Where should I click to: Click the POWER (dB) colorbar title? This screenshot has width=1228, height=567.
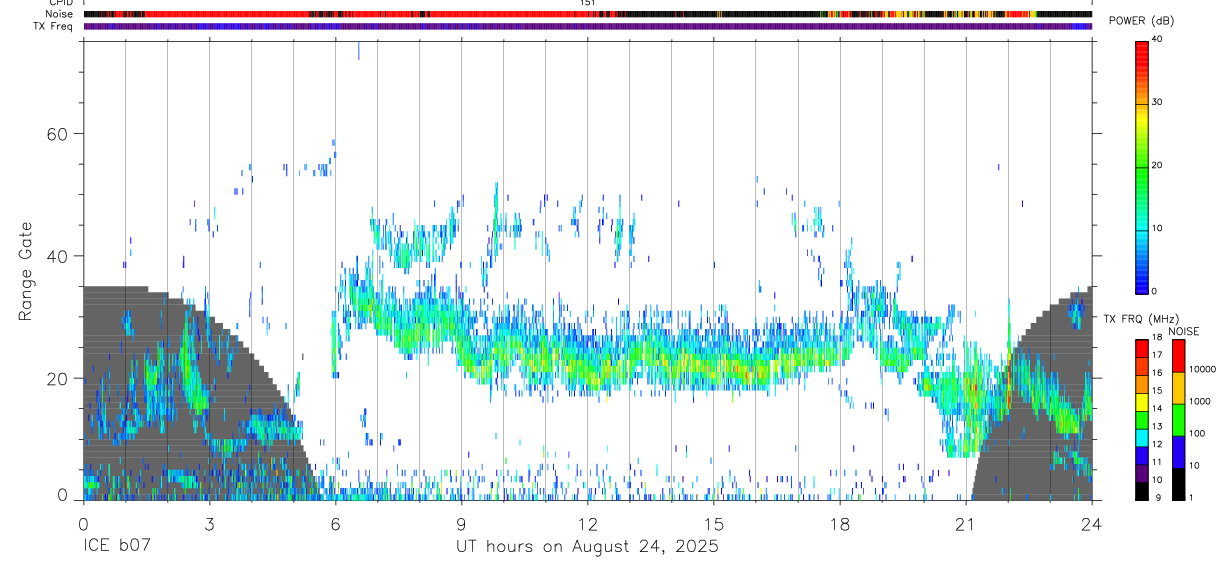click(1142, 21)
